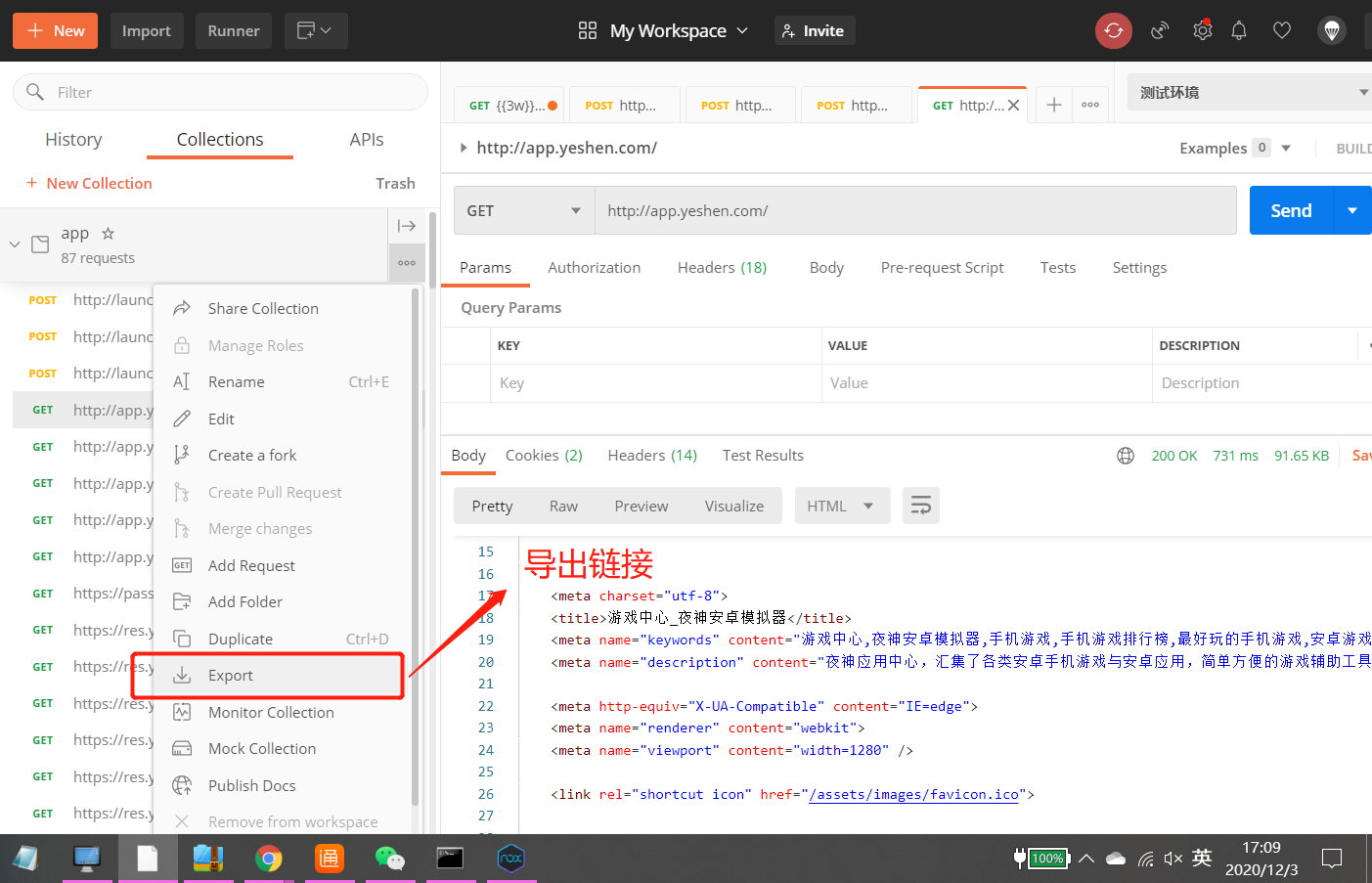Open tab options three-dot menu
Image resolution: width=1372 pixels, height=883 pixels.
(1090, 105)
